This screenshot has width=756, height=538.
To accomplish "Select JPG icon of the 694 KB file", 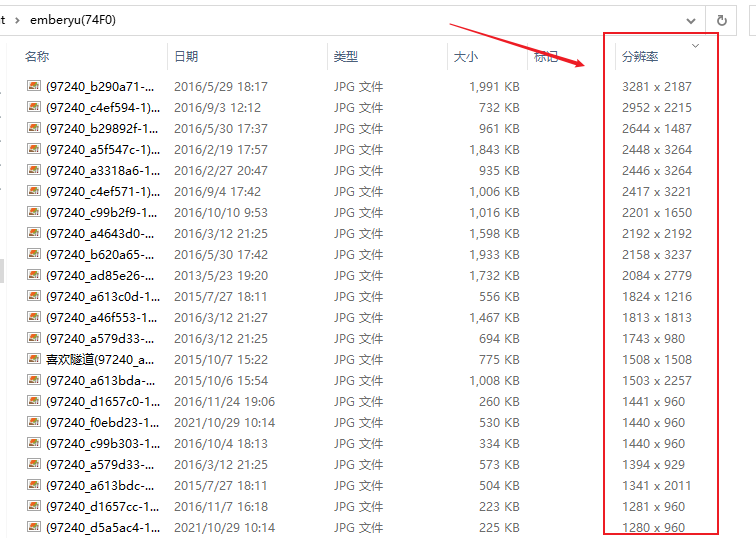I will coord(34,338).
